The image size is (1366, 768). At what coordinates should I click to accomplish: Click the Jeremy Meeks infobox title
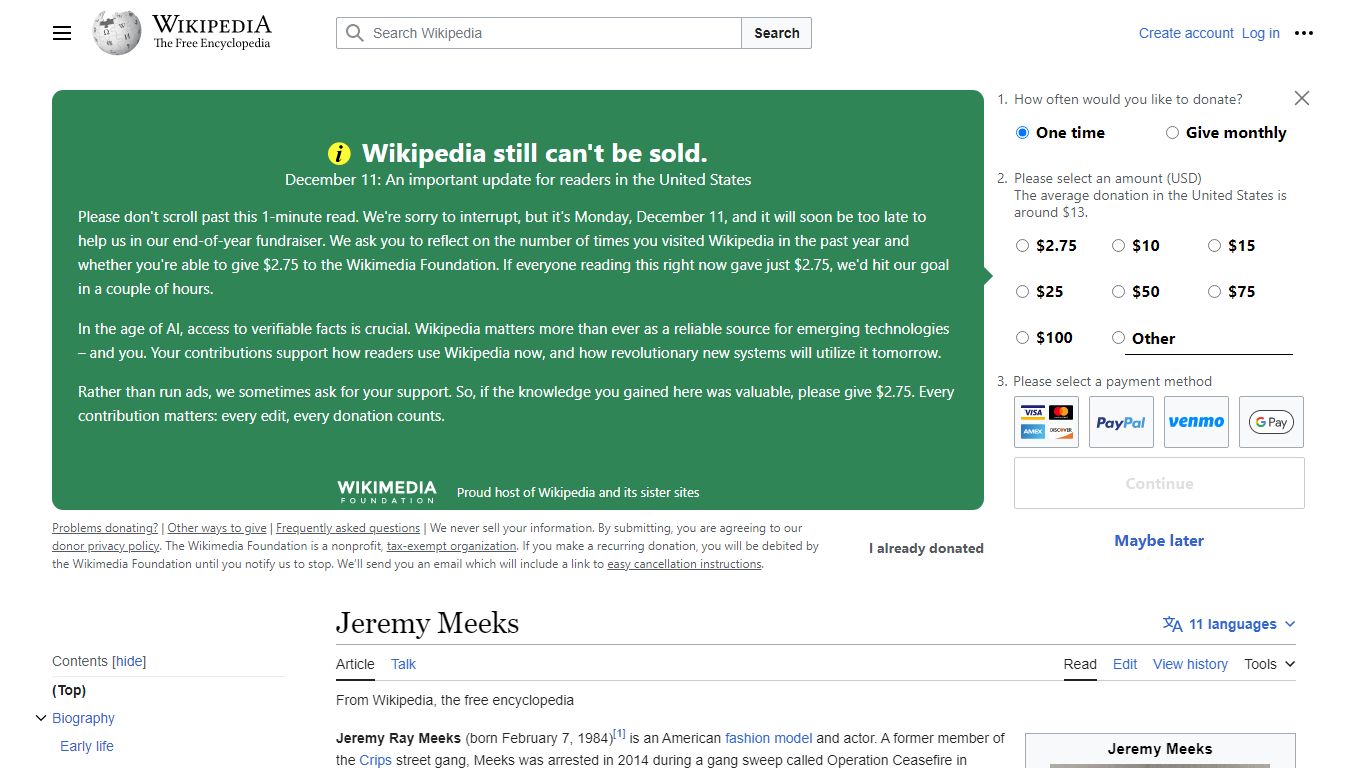[1160, 748]
